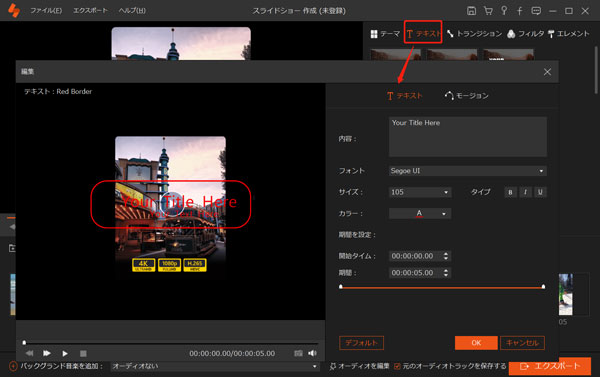
Task: Click the キャンセル button
Action: [522, 343]
